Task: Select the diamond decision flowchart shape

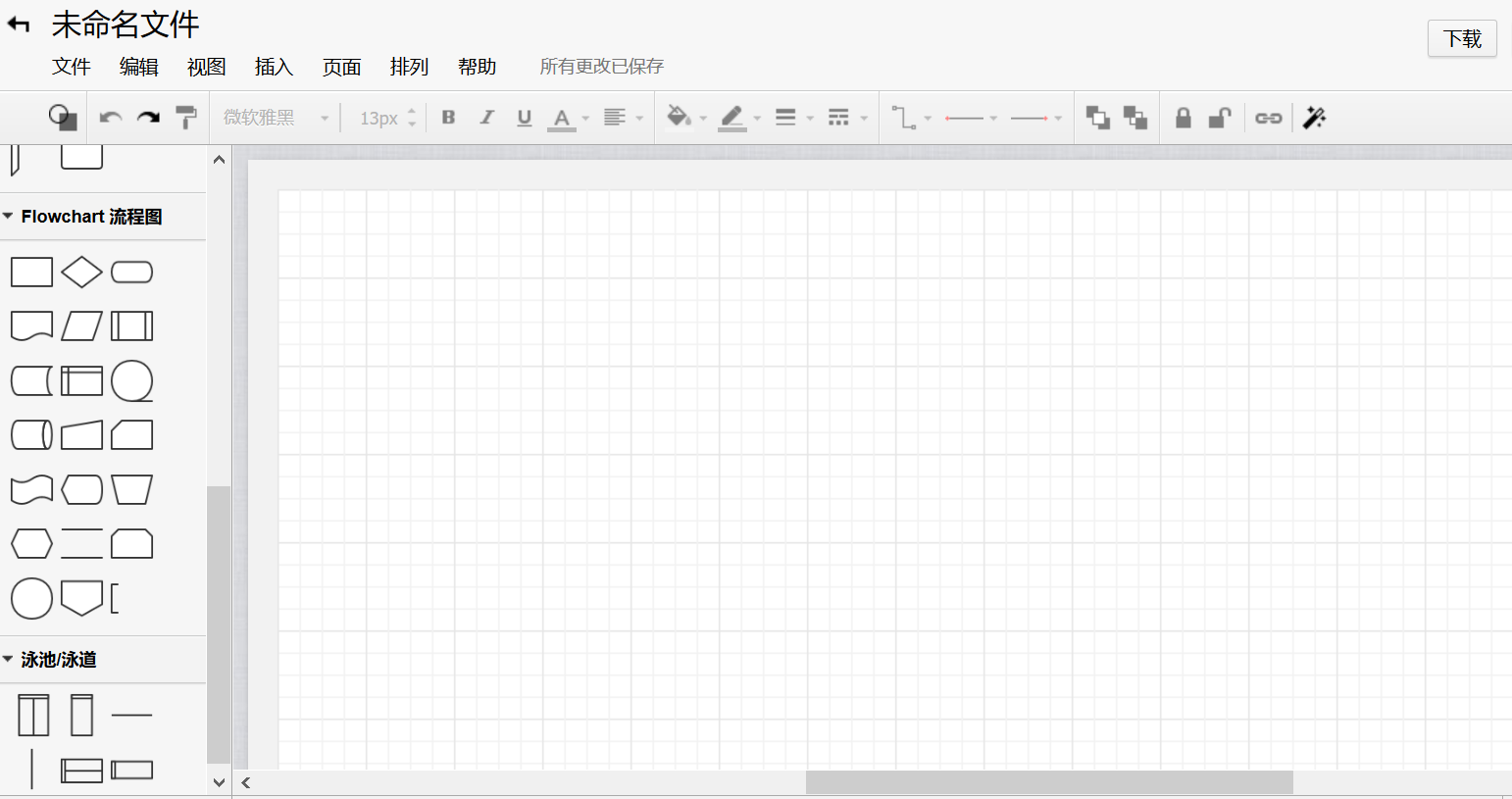Action: (x=81, y=272)
